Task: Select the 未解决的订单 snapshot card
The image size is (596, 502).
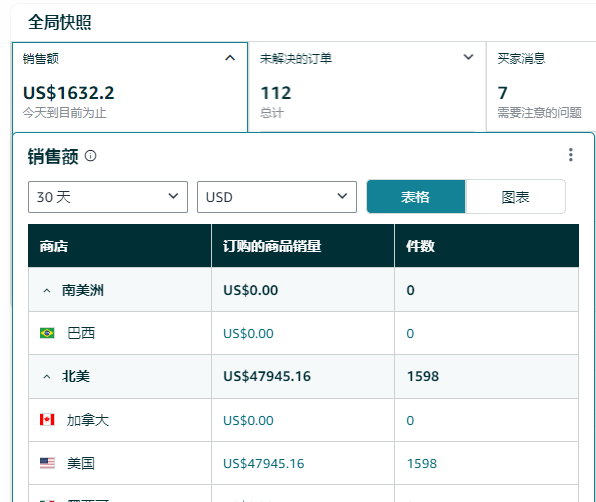Action: (x=367, y=87)
